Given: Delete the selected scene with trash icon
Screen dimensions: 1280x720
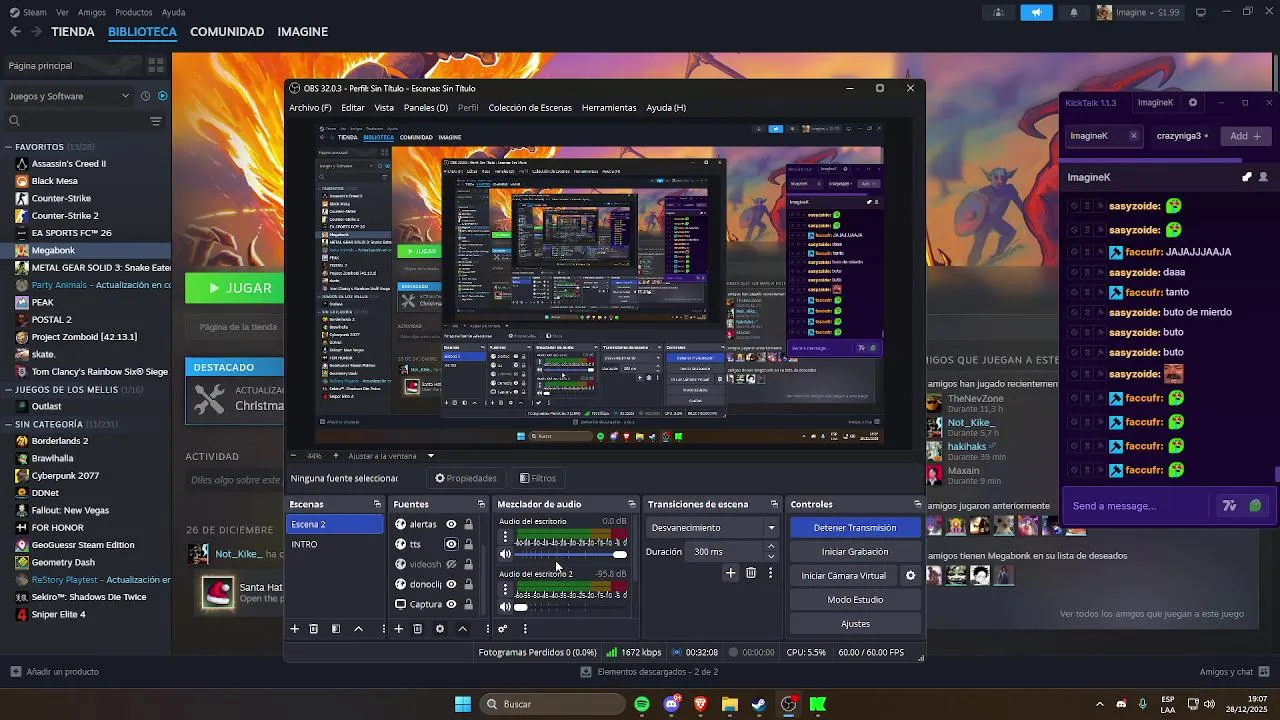Looking at the screenshot, I should click(x=314, y=629).
